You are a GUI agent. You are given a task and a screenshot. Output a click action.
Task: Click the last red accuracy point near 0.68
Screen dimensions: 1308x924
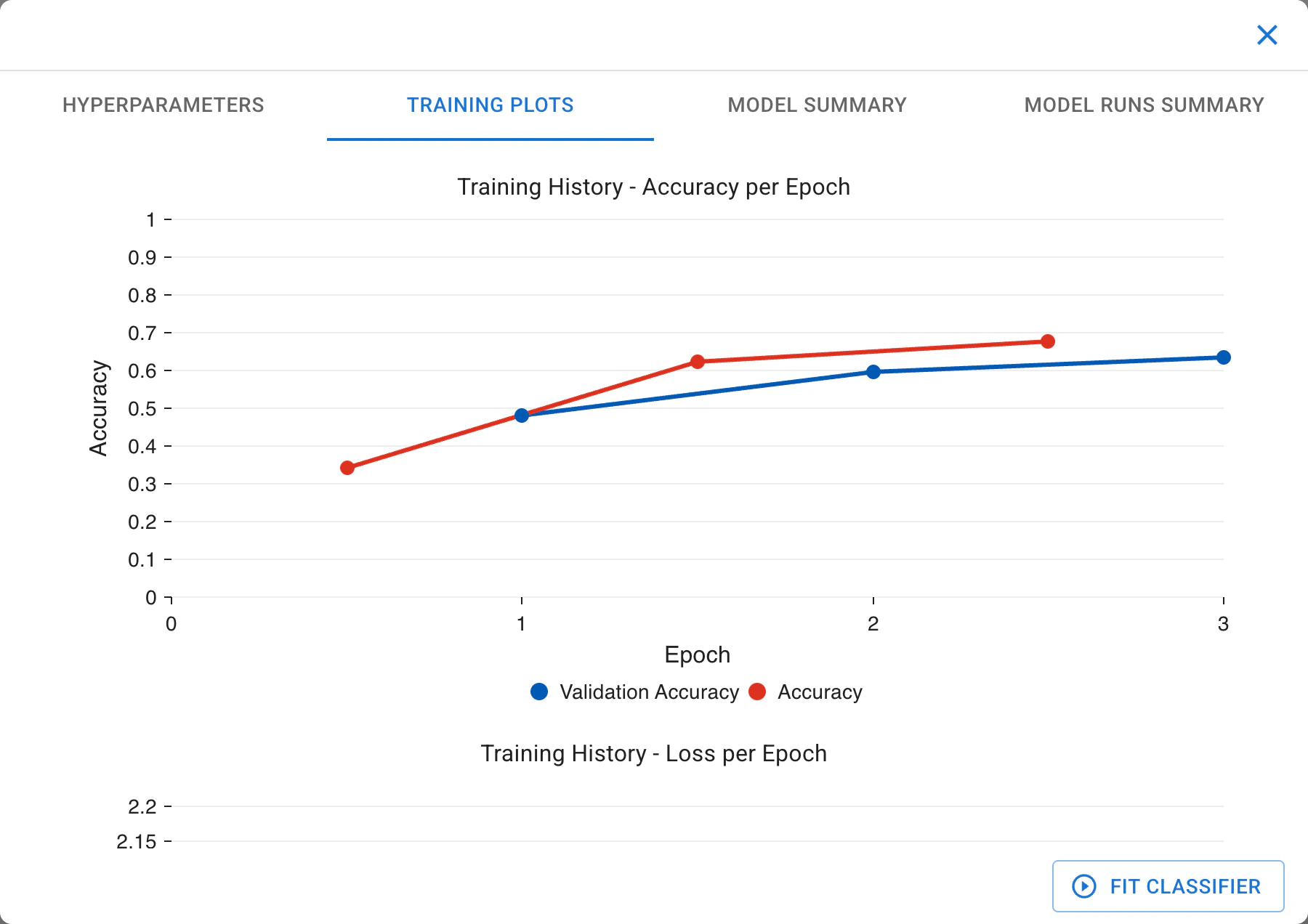[x=1048, y=341]
